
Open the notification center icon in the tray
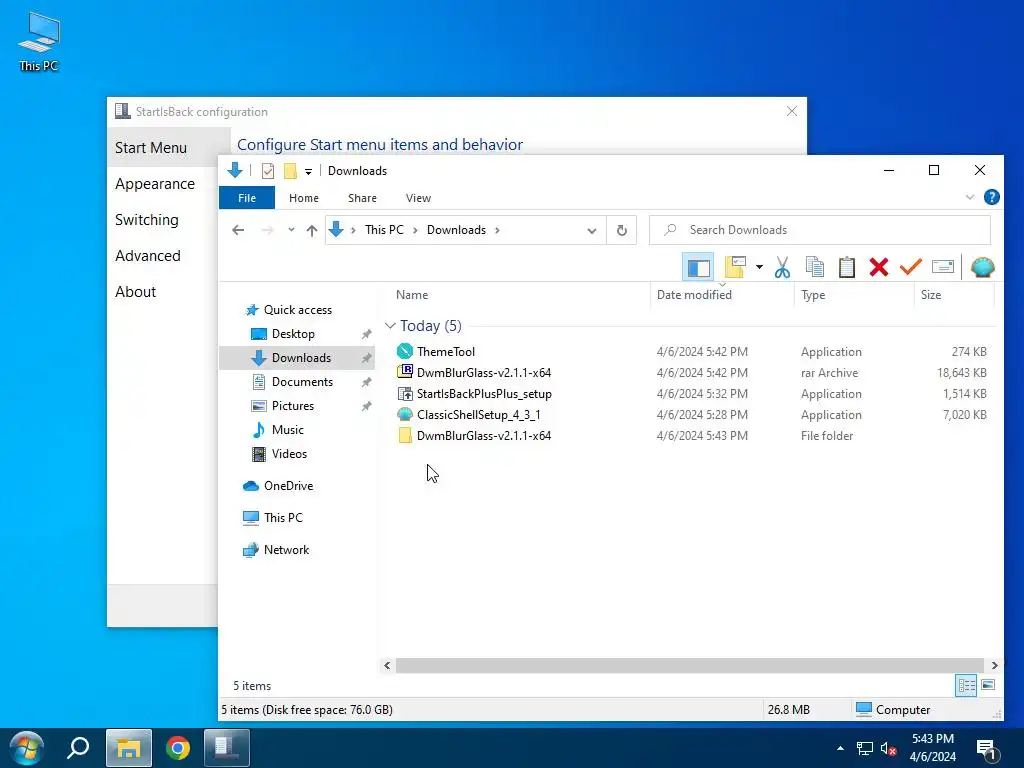pyautogui.click(x=987, y=748)
